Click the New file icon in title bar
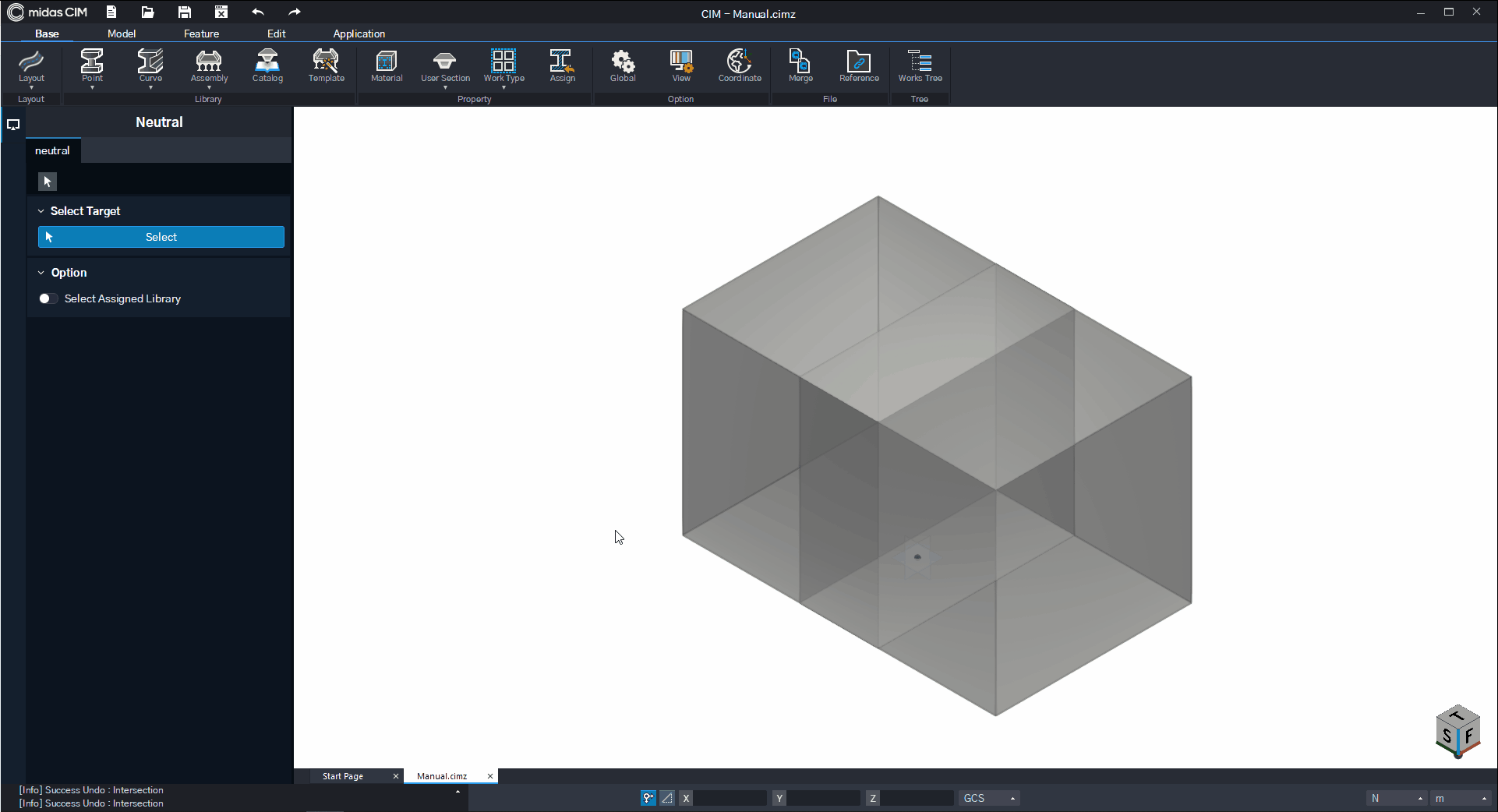Viewport: 1498px width, 812px height. click(111, 12)
